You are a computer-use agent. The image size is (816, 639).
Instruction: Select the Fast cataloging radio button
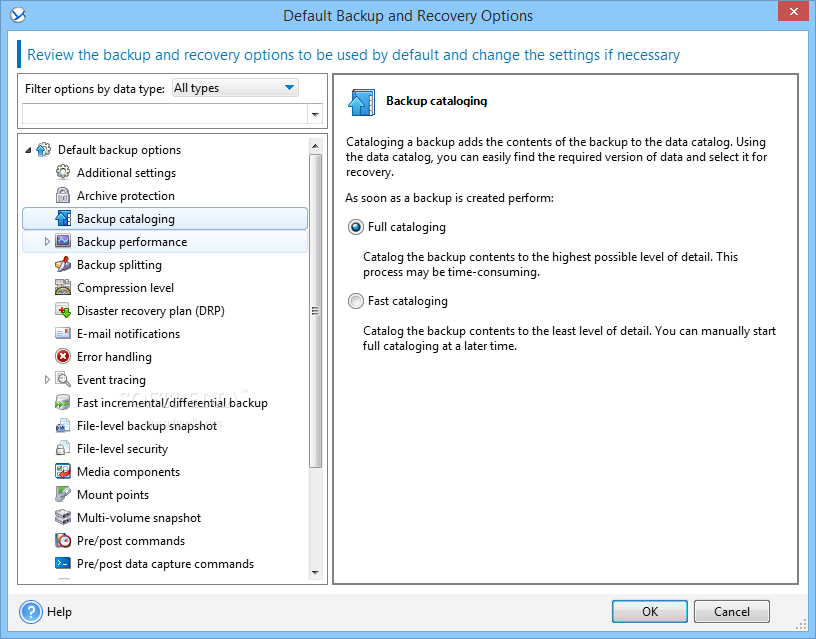(356, 301)
